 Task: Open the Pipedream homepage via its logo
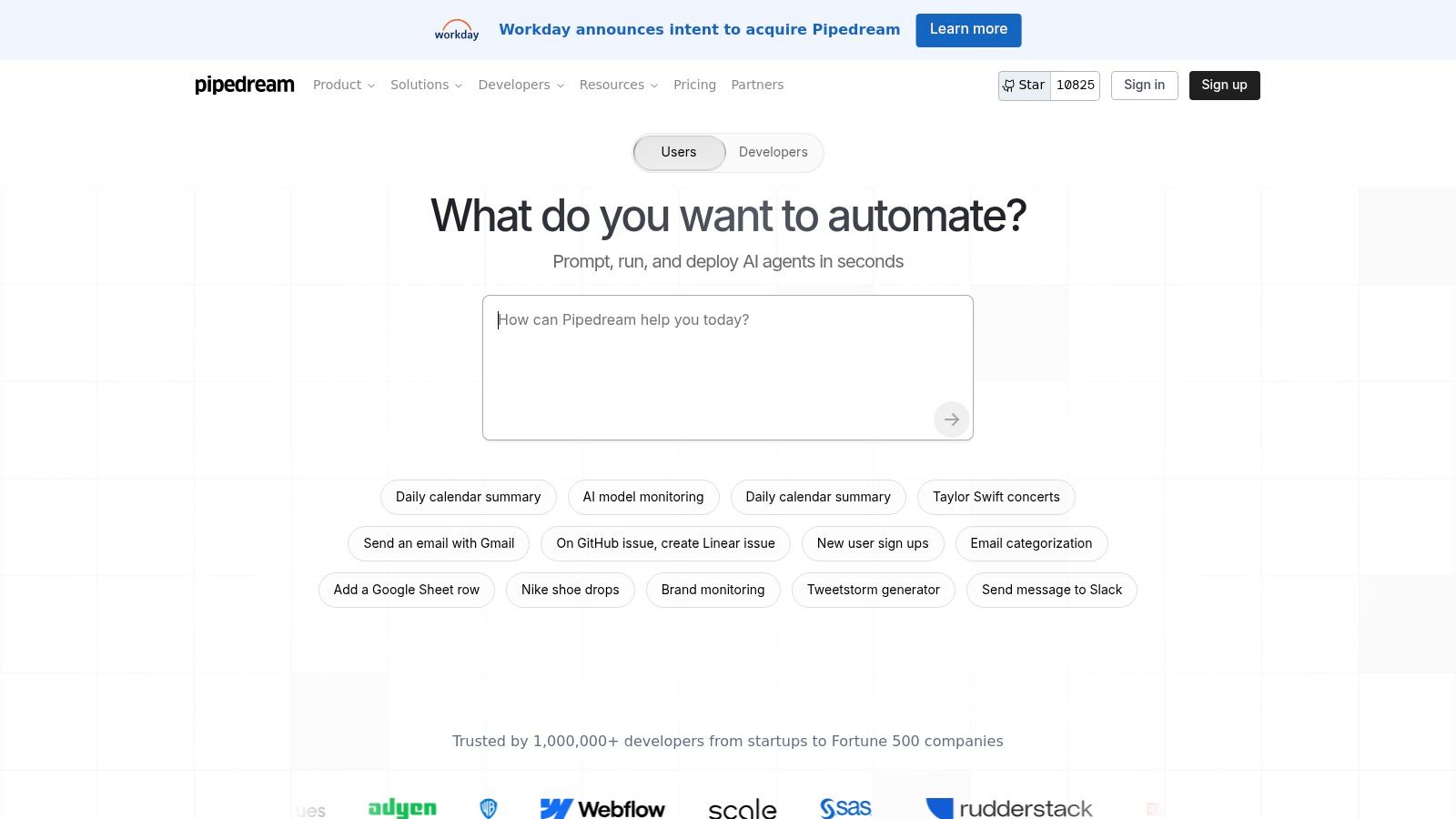(244, 85)
